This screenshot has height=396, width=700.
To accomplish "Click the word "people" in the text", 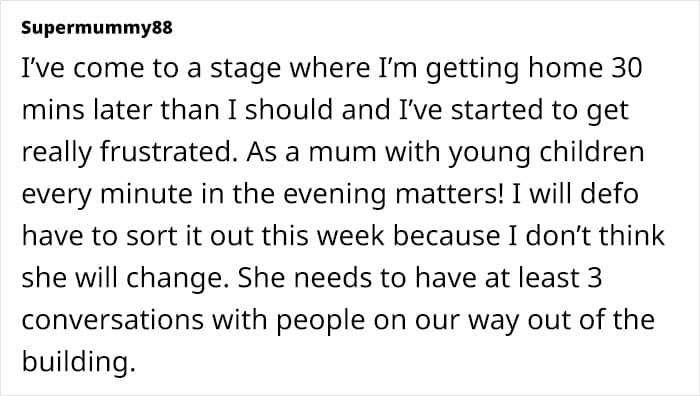I will pyautogui.click(x=321, y=321).
